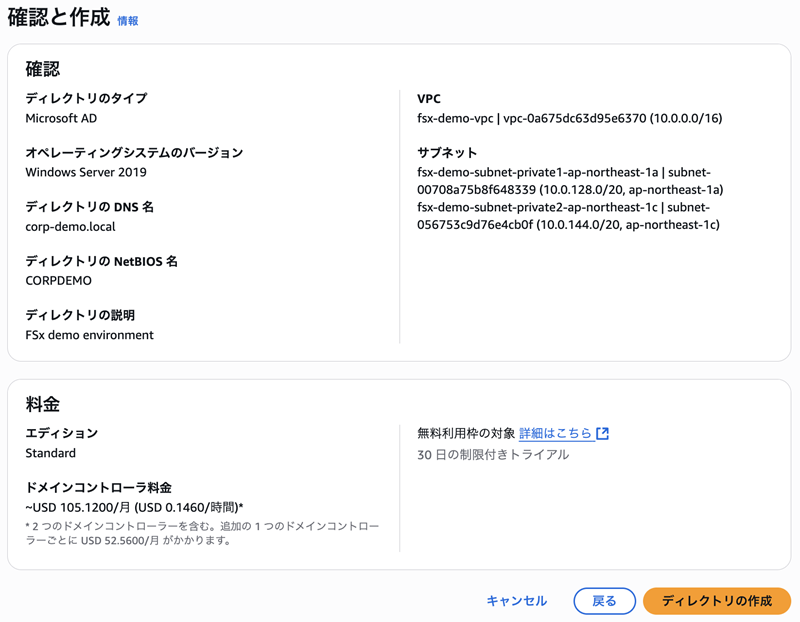Click the fsx-demo-subnet-private2 subnet entry
Image resolution: width=800 pixels, height=622 pixels.
pyautogui.click(x=568, y=216)
